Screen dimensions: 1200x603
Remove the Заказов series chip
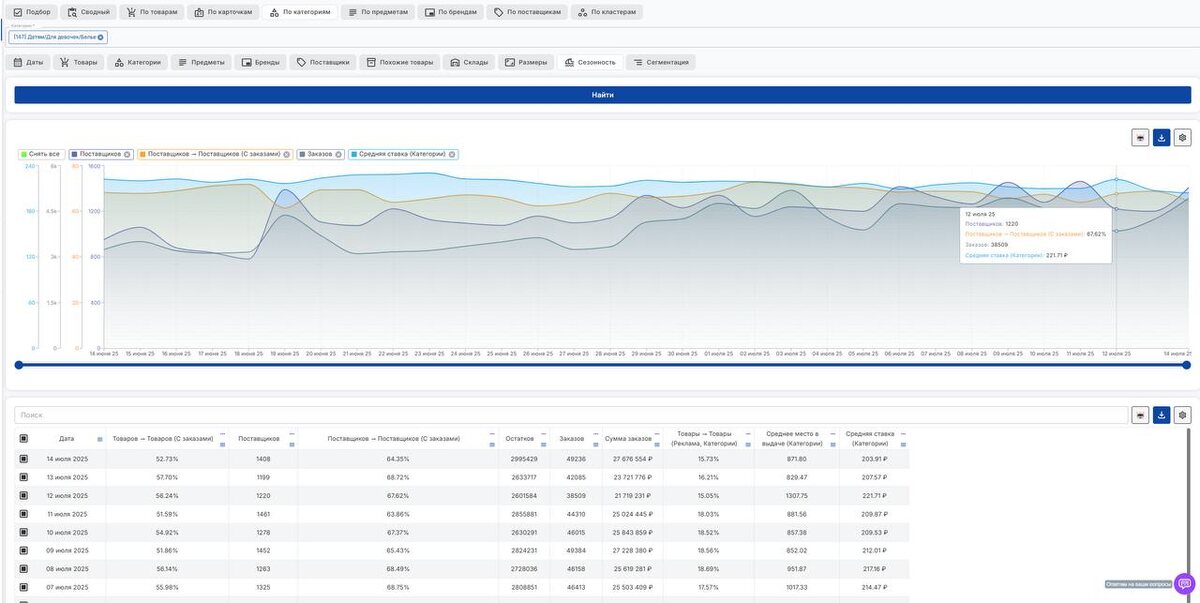pyautogui.click(x=339, y=154)
